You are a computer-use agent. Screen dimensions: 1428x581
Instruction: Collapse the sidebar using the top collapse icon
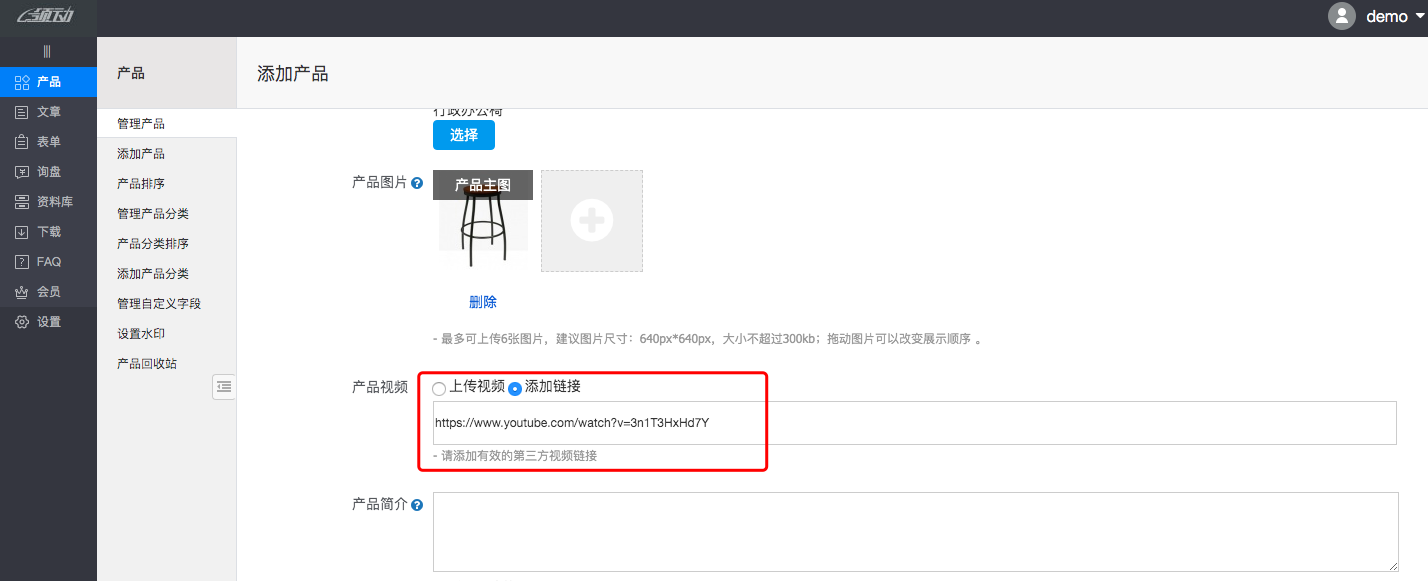[48, 51]
